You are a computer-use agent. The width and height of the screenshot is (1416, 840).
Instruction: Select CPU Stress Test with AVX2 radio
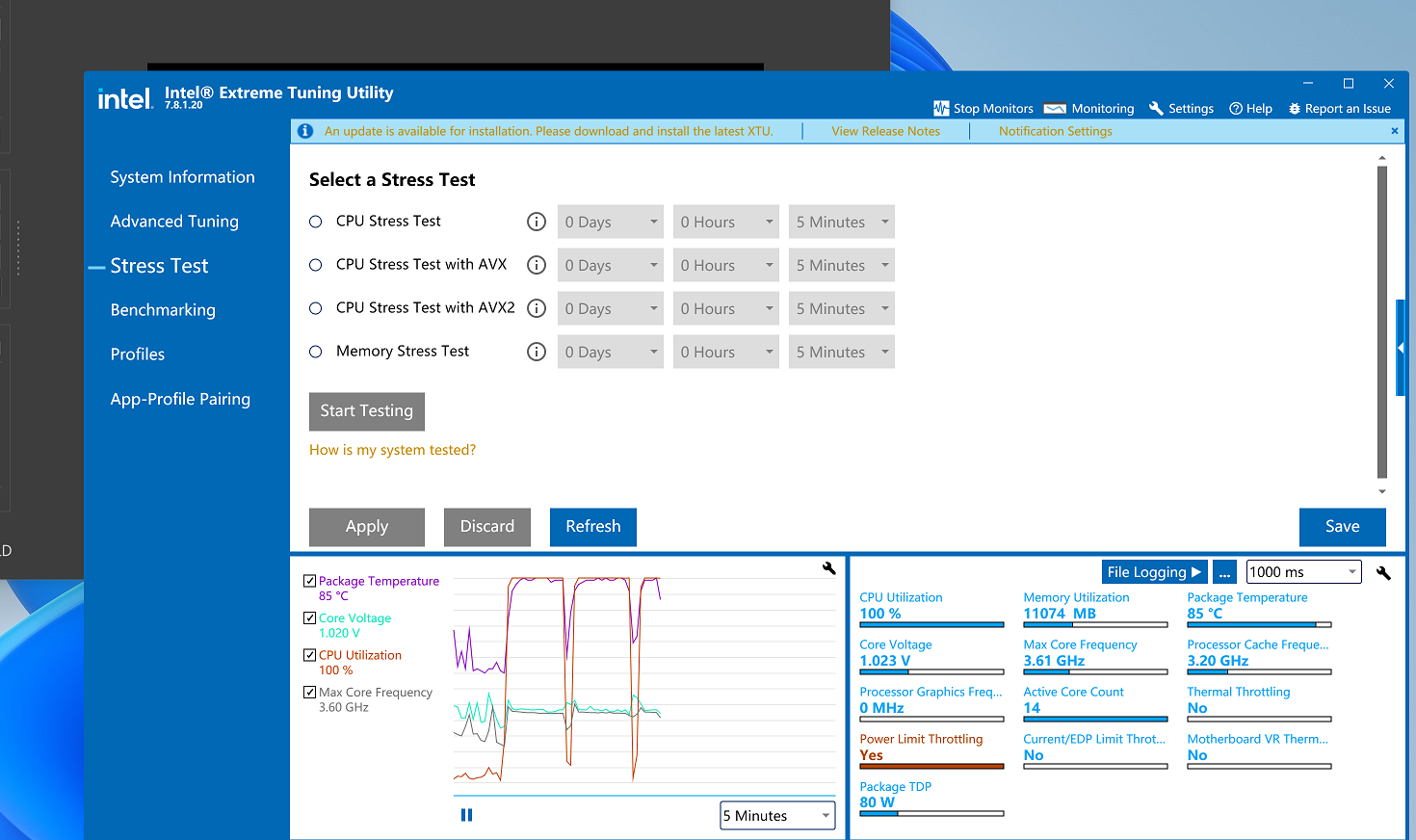click(315, 308)
